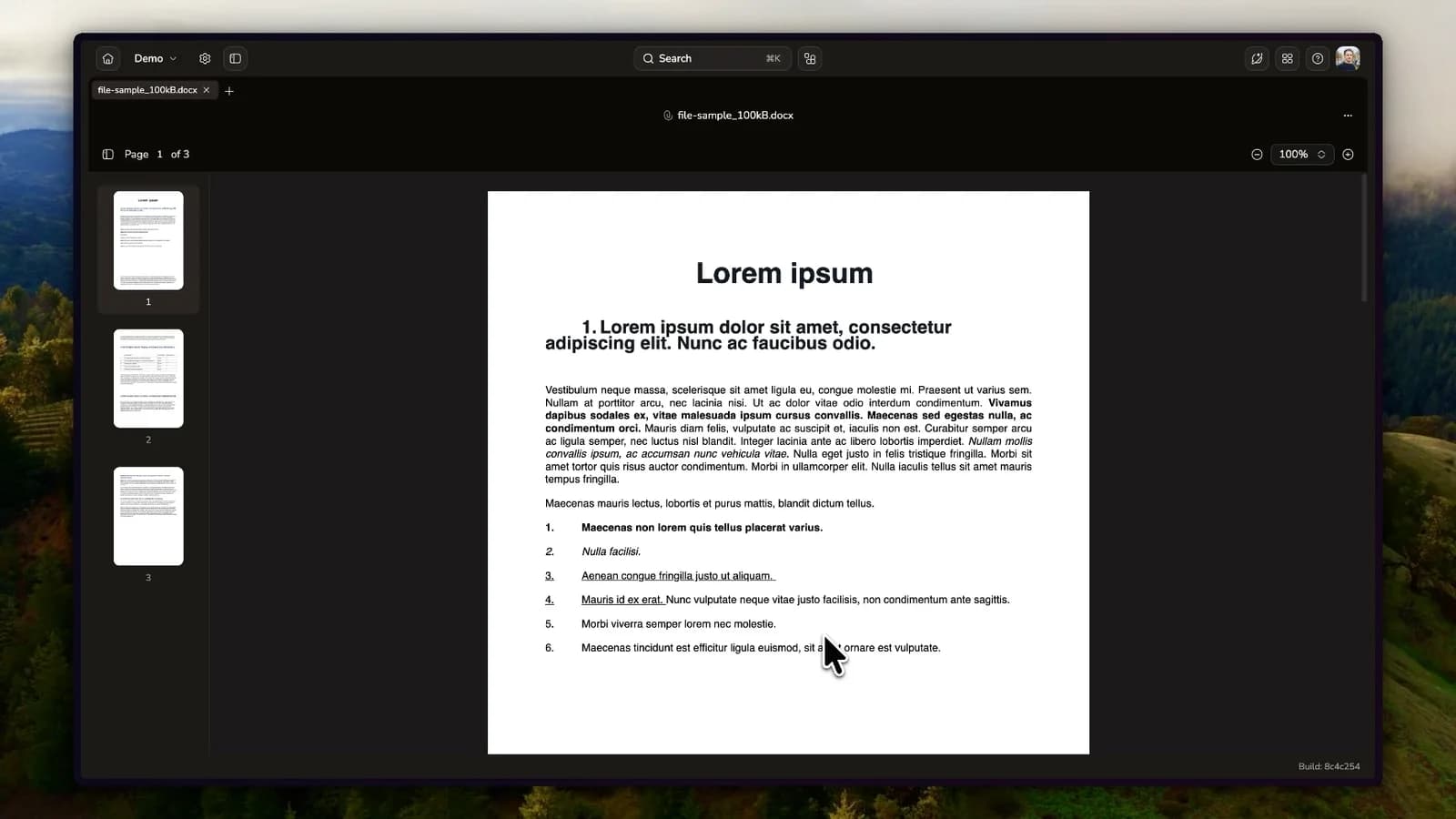Click list item "Maecenas tincidunt est efficitur ligula"
This screenshot has width=1456, height=819.
coord(761,648)
